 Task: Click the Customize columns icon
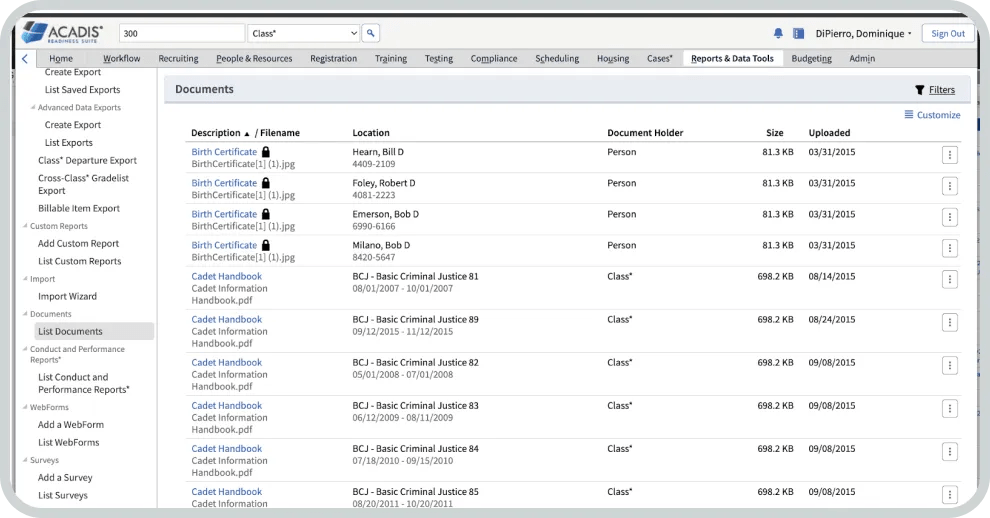(909, 114)
